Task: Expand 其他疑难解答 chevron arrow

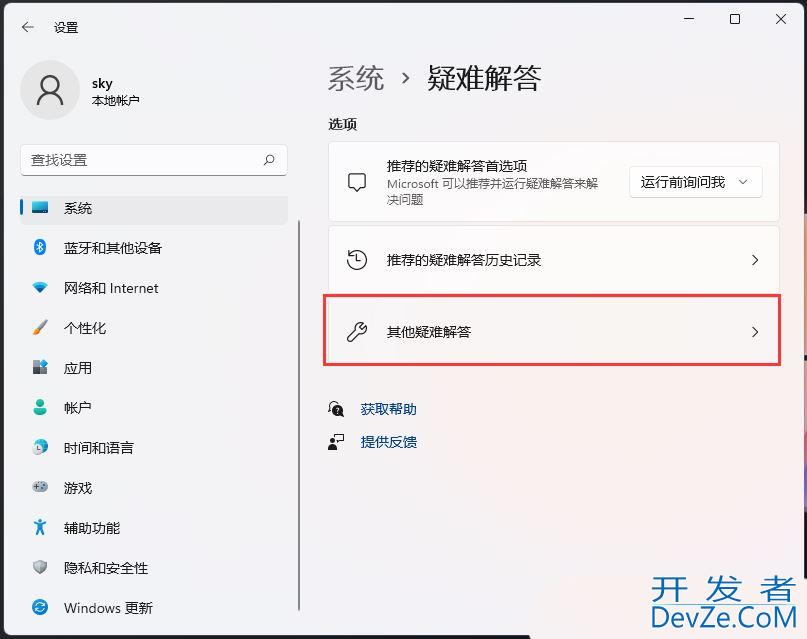Action: [755, 332]
